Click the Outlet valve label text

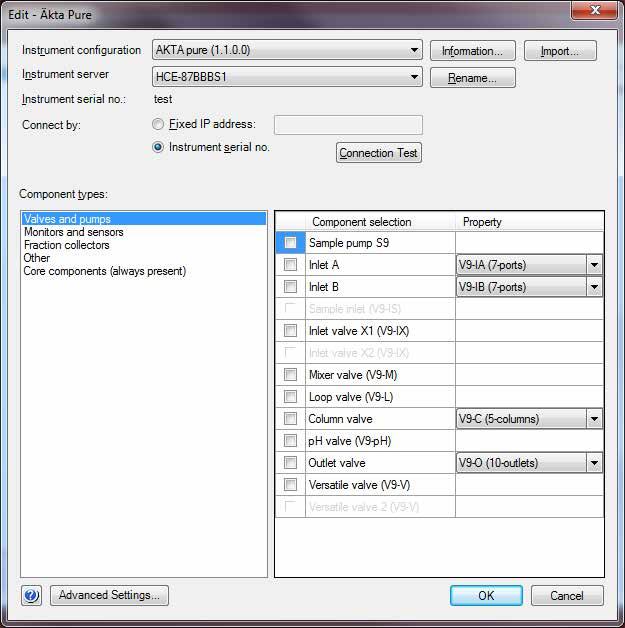[x=337, y=463]
